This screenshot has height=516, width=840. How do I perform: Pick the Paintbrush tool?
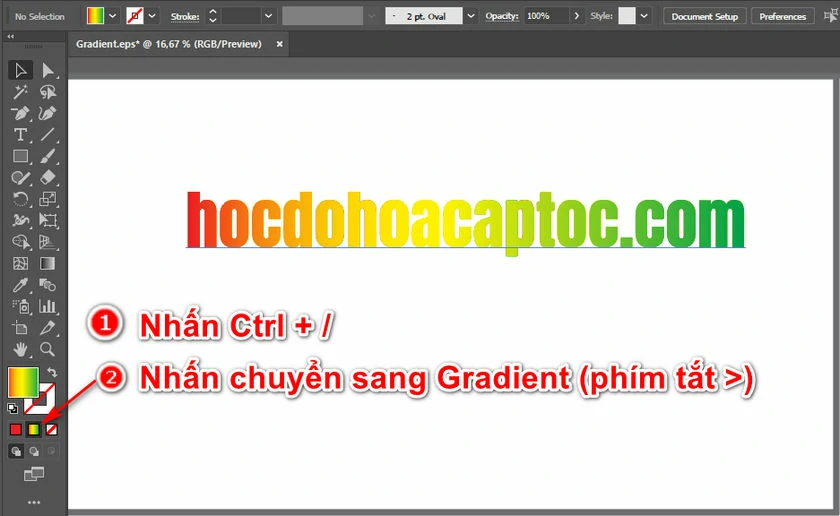(x=48, y=156)
